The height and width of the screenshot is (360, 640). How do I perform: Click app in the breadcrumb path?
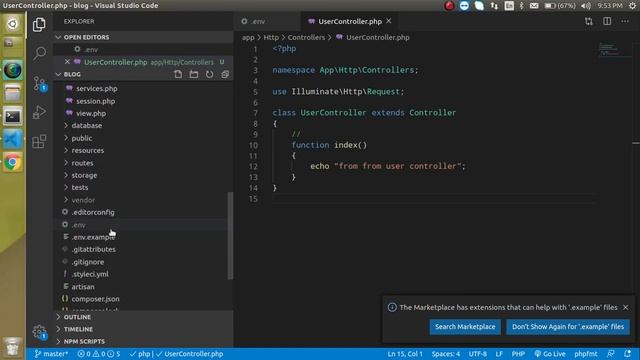[248, 37]
